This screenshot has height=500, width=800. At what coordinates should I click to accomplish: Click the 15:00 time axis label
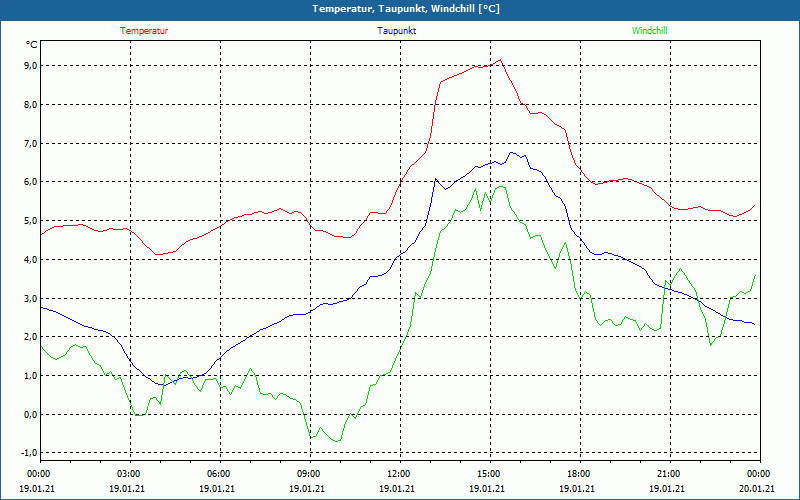pos(490,474)
